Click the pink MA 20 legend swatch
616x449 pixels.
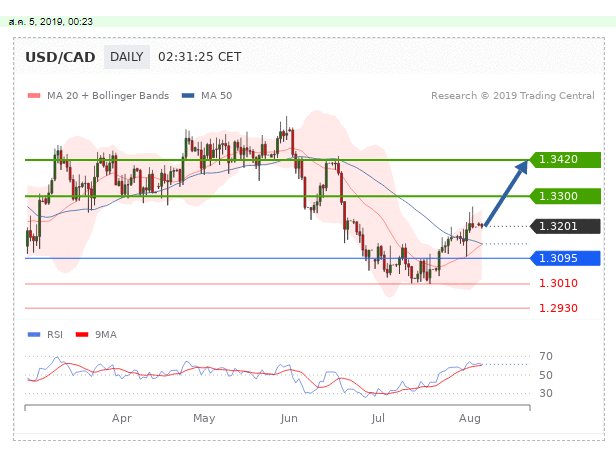click(x=34, y=95)
